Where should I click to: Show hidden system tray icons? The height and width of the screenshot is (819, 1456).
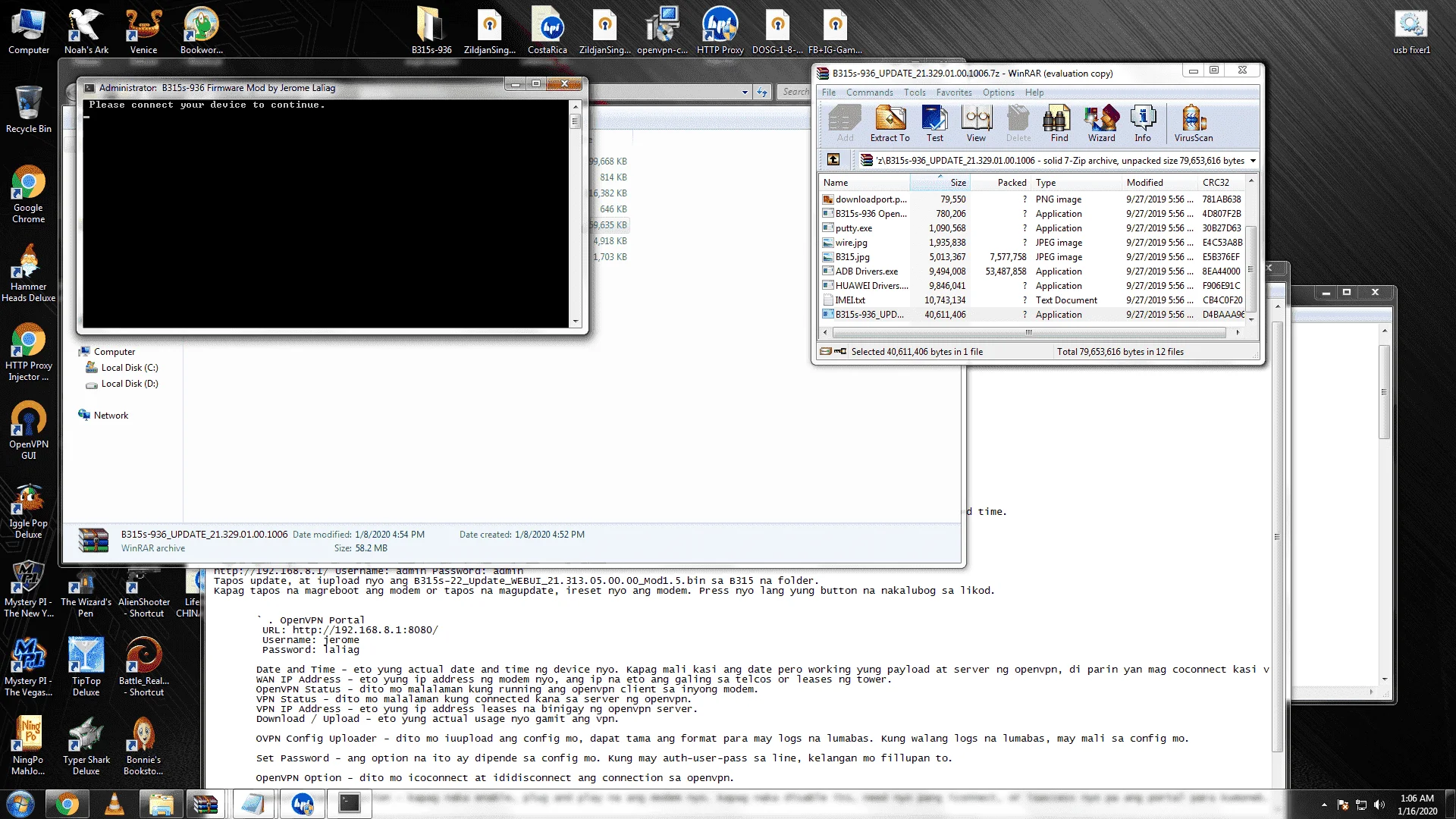coord(1324,805)
